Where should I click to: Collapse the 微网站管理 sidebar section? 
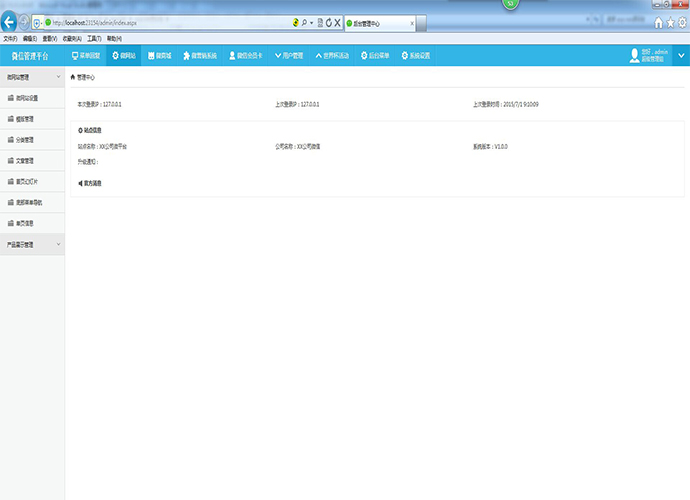pyautogui.click(x=58, y=76)
